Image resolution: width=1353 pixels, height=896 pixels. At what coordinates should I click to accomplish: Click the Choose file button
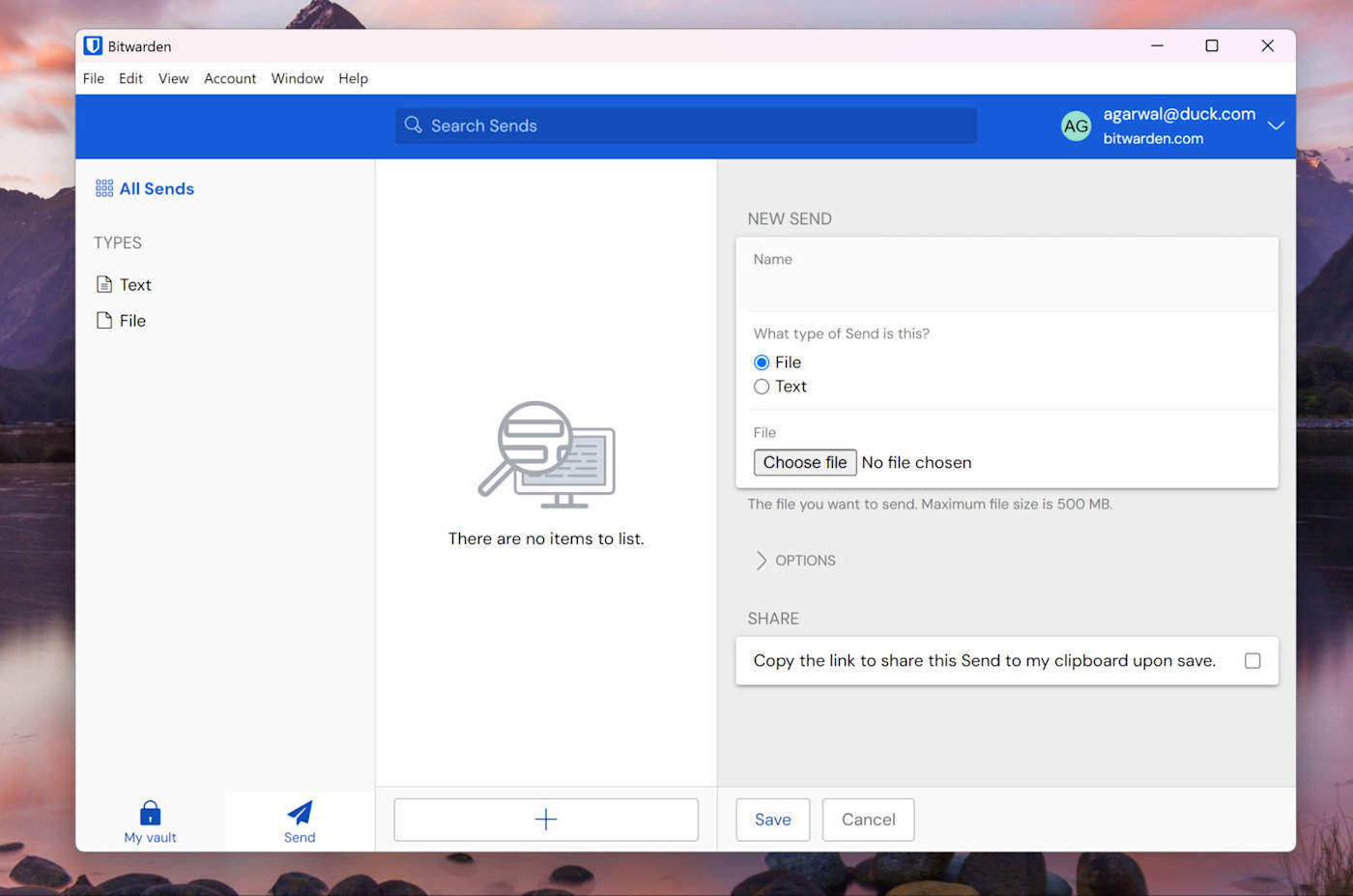click(x=805, y=463)
